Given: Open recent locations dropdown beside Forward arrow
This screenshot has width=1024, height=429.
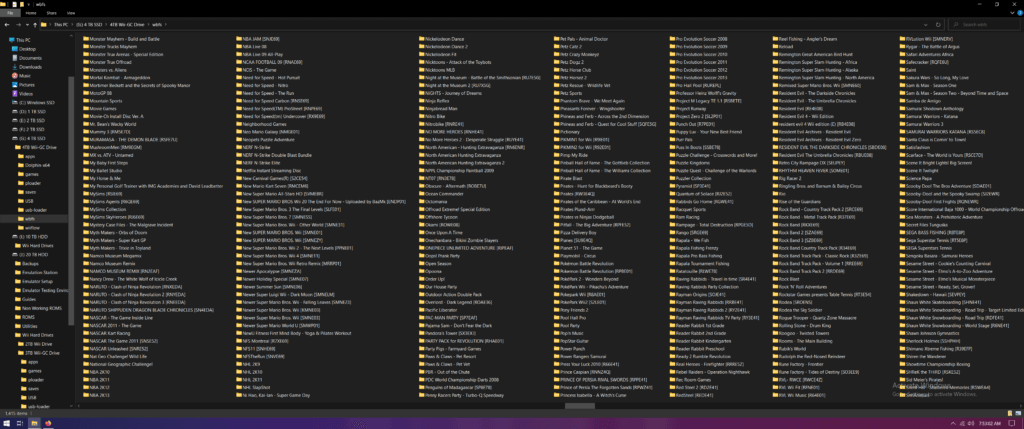Looking at the screenshot, I should click(27, 25).
